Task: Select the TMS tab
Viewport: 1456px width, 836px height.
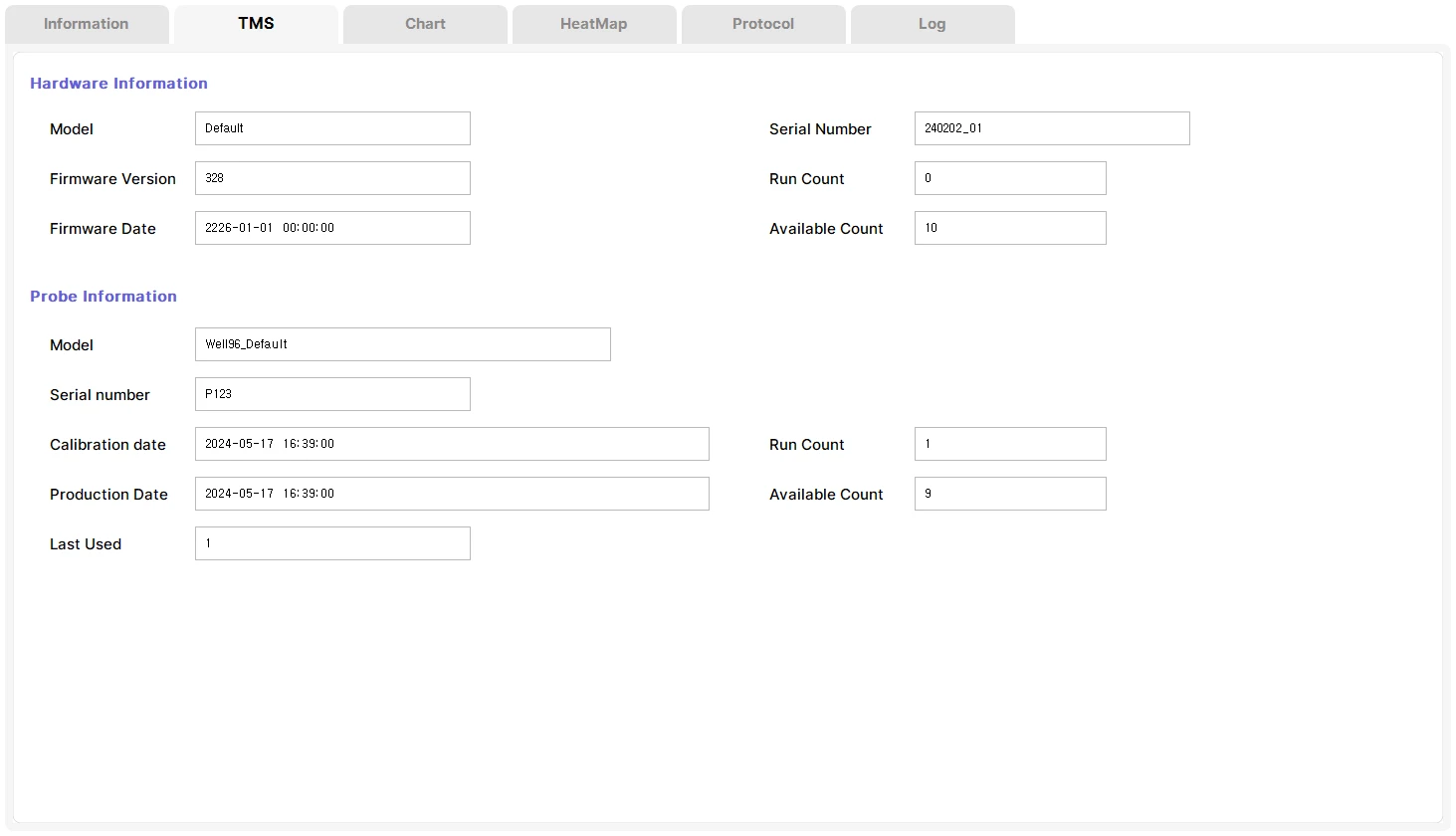Action: point(256,24)
